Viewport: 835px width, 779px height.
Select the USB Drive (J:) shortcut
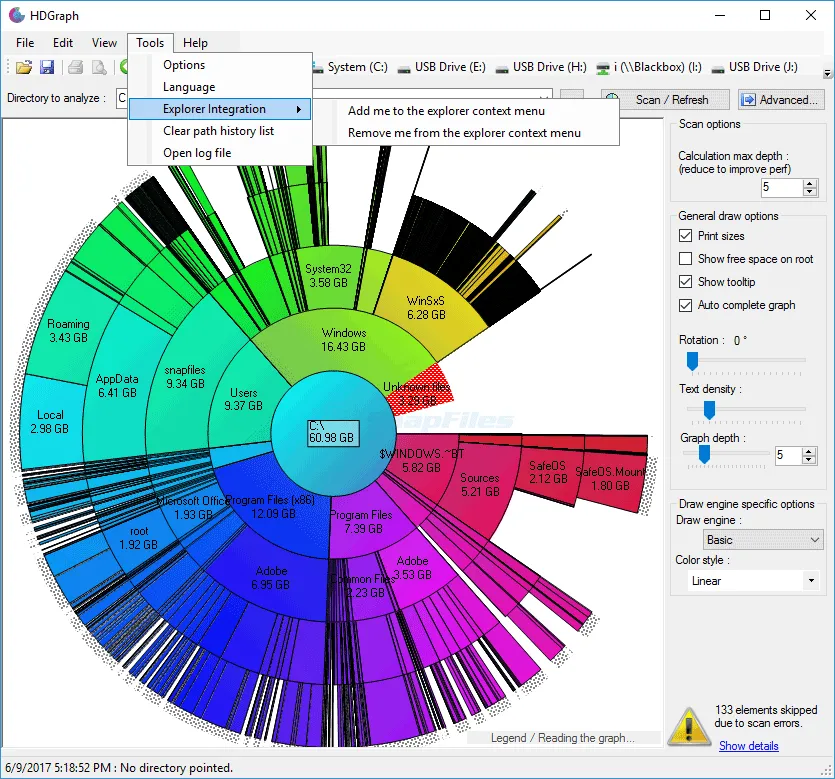coord(755,67)
